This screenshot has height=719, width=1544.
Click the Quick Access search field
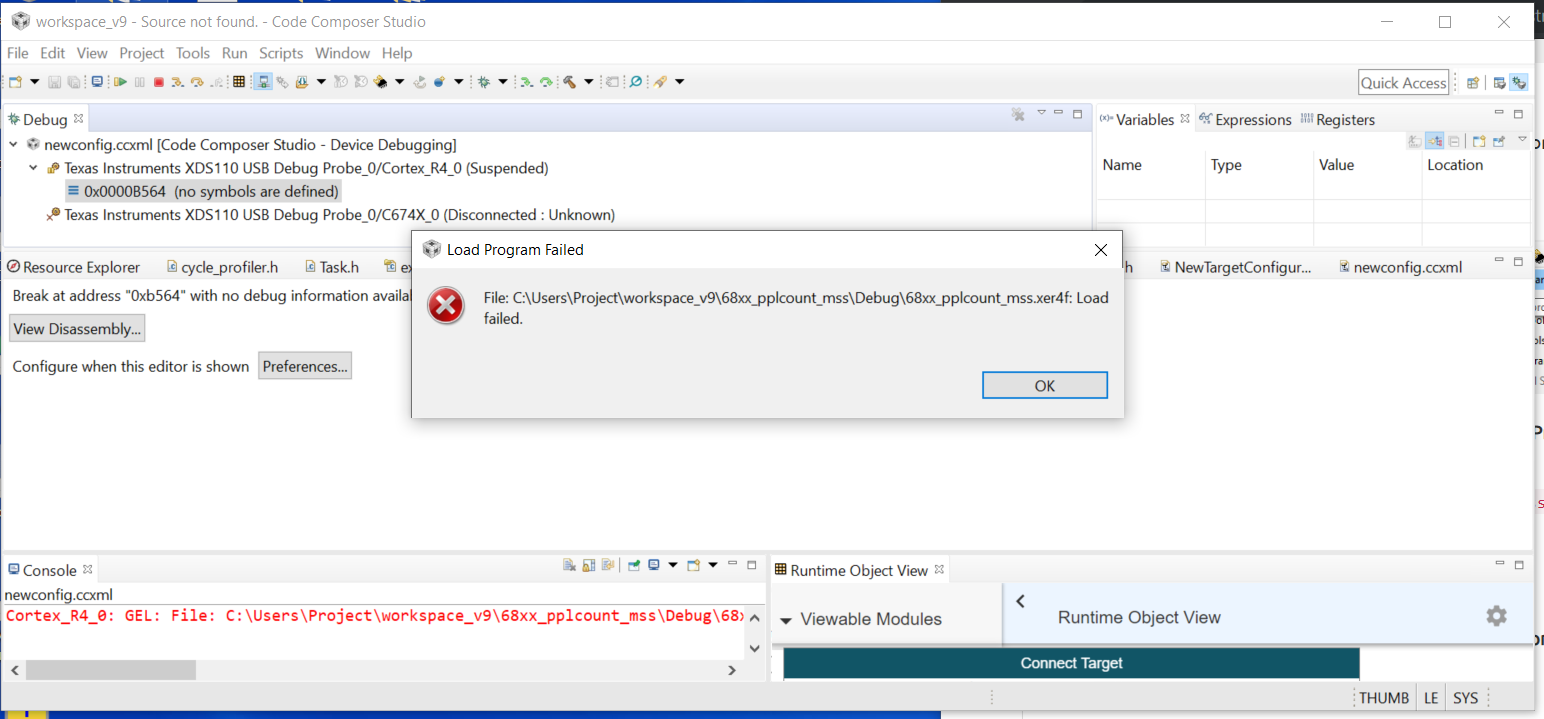pyautogui.click(x=1403, y=83)
